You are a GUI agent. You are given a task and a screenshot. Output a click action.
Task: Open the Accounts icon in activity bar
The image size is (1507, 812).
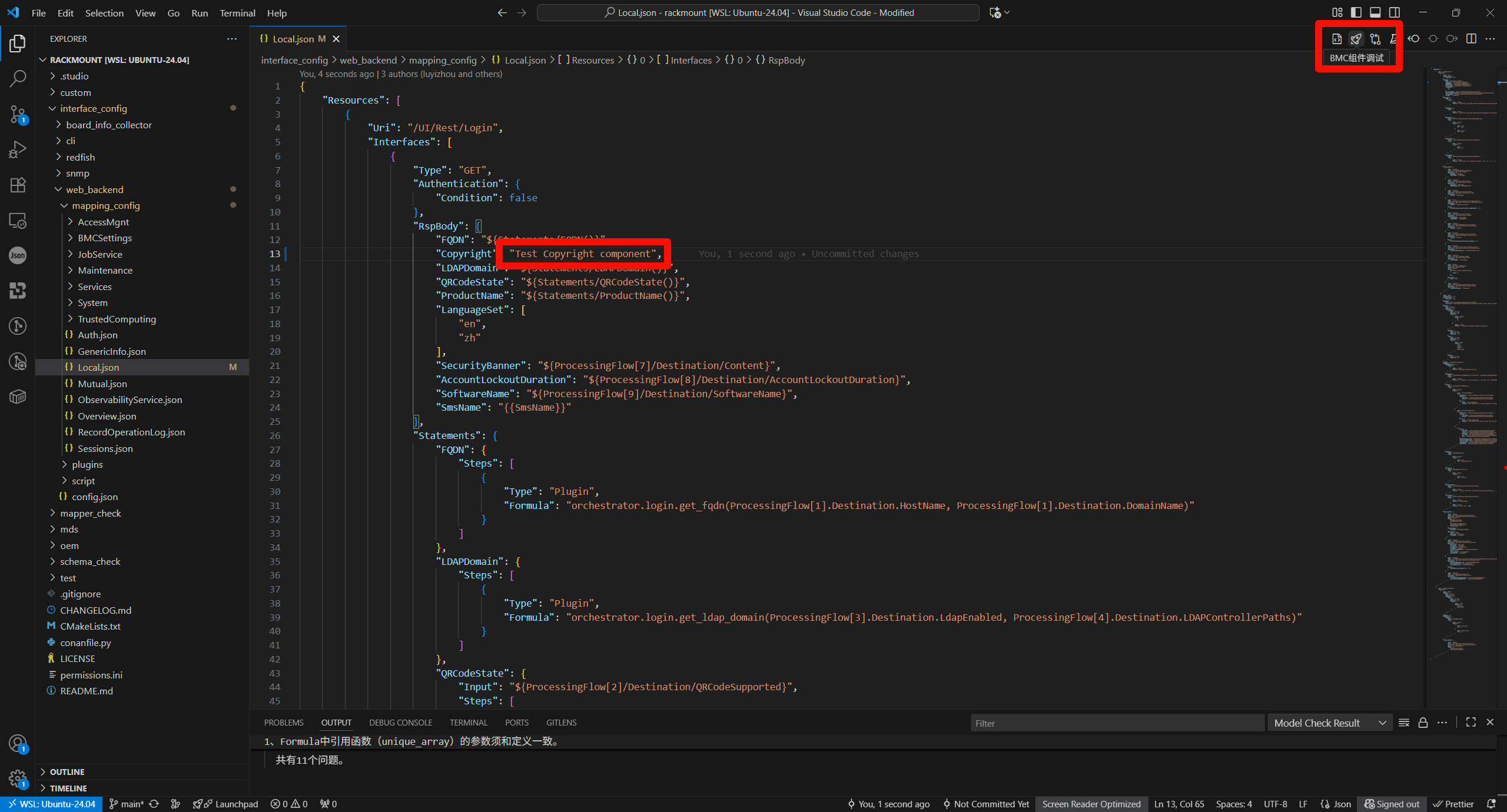(x=18, y=744)
